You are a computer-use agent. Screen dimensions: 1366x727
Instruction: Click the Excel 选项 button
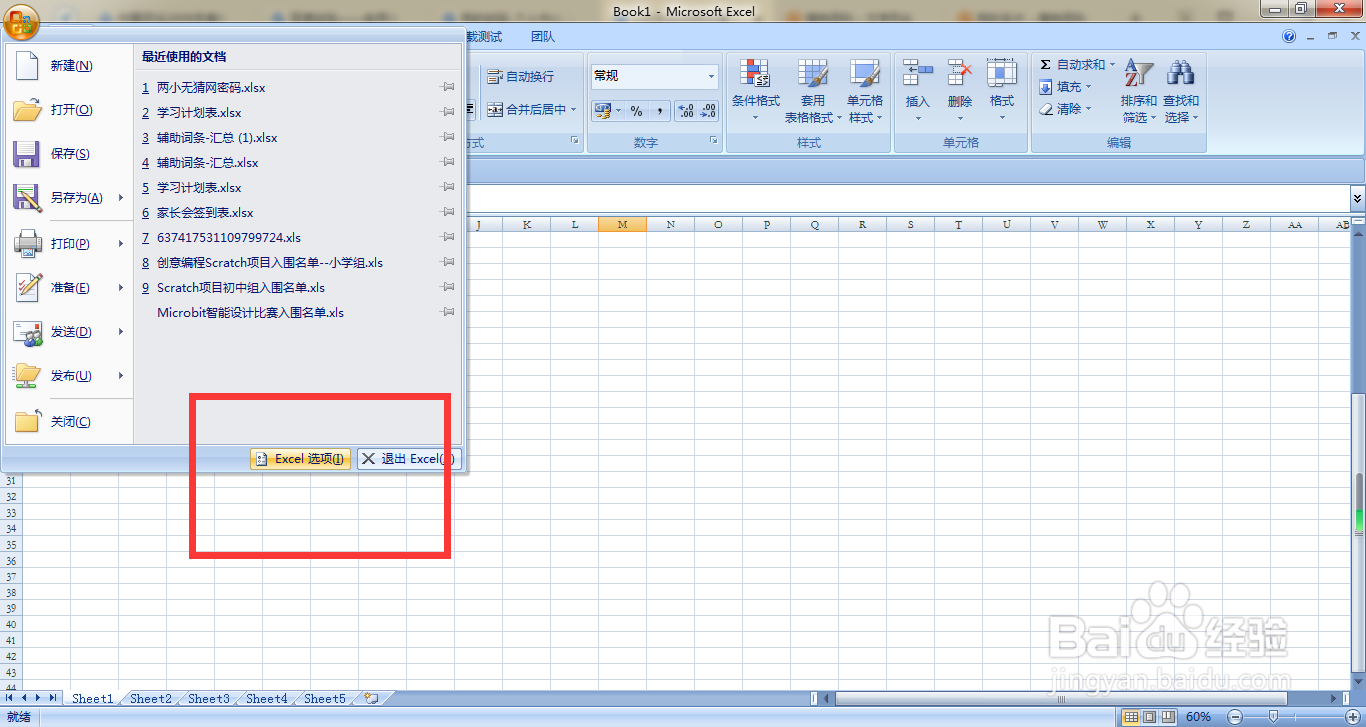[300, 459]
